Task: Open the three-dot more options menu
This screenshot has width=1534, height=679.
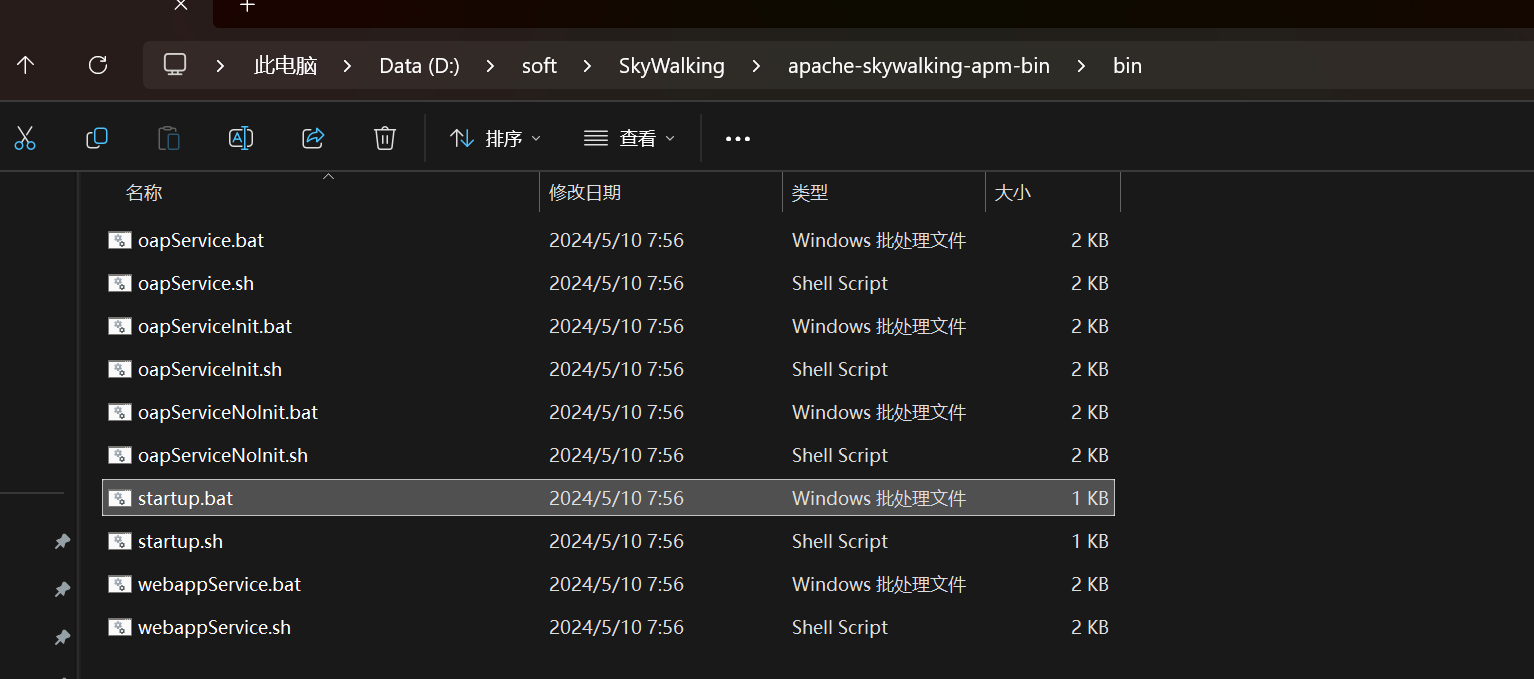Action: (x=738, y=139)
